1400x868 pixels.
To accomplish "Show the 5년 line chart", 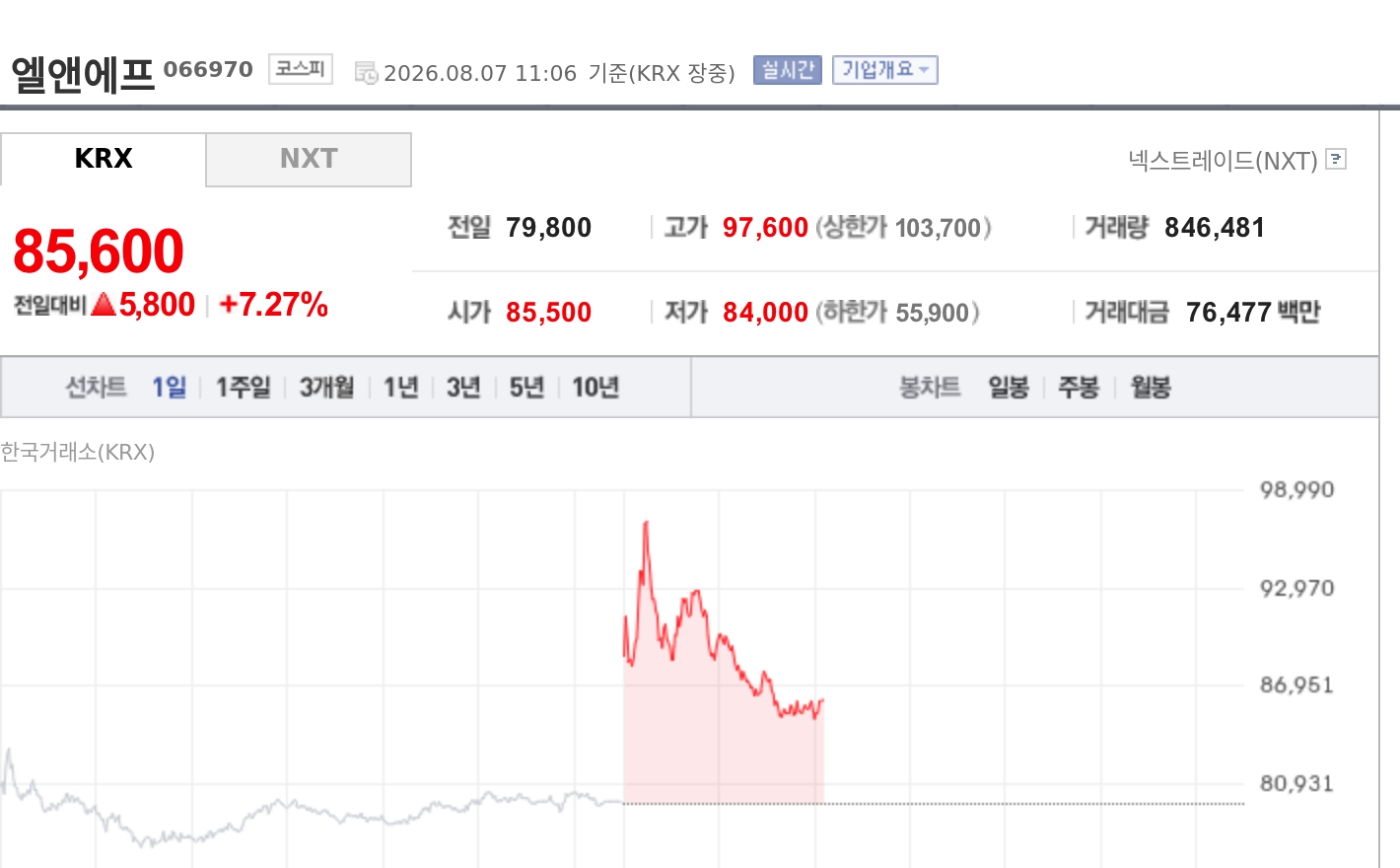I will point(526,387).
